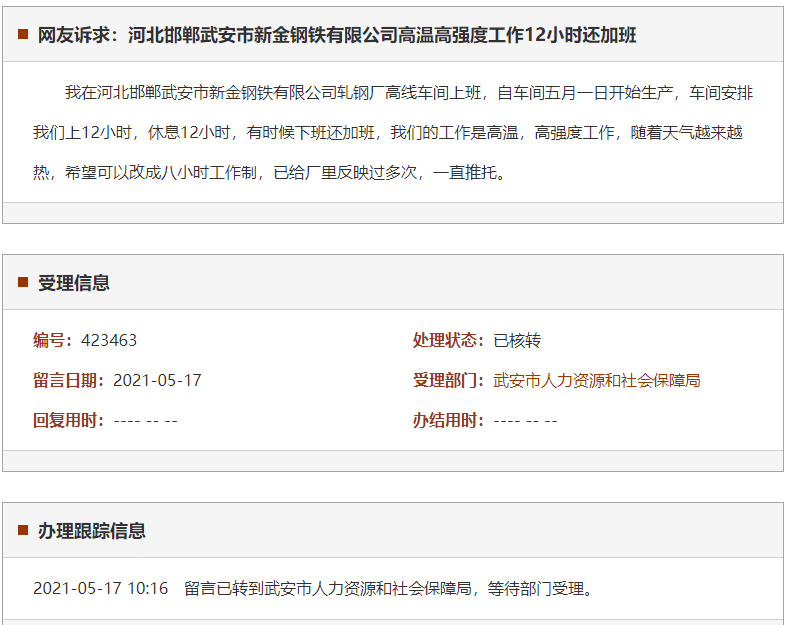The image size is (786, 625).
Task: Click the 处理状态 label
Action: [448, 340]
